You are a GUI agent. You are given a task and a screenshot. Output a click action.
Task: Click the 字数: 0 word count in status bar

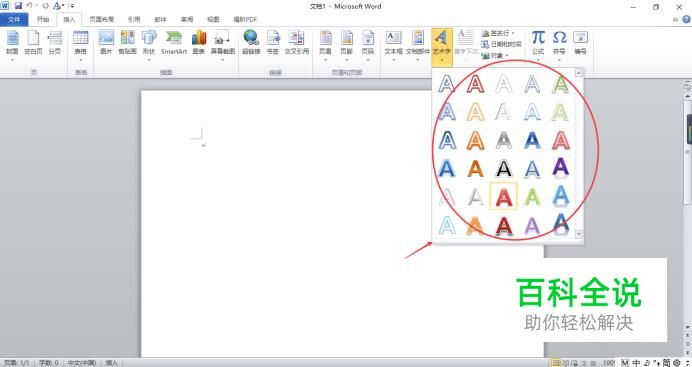coord(48,363)
